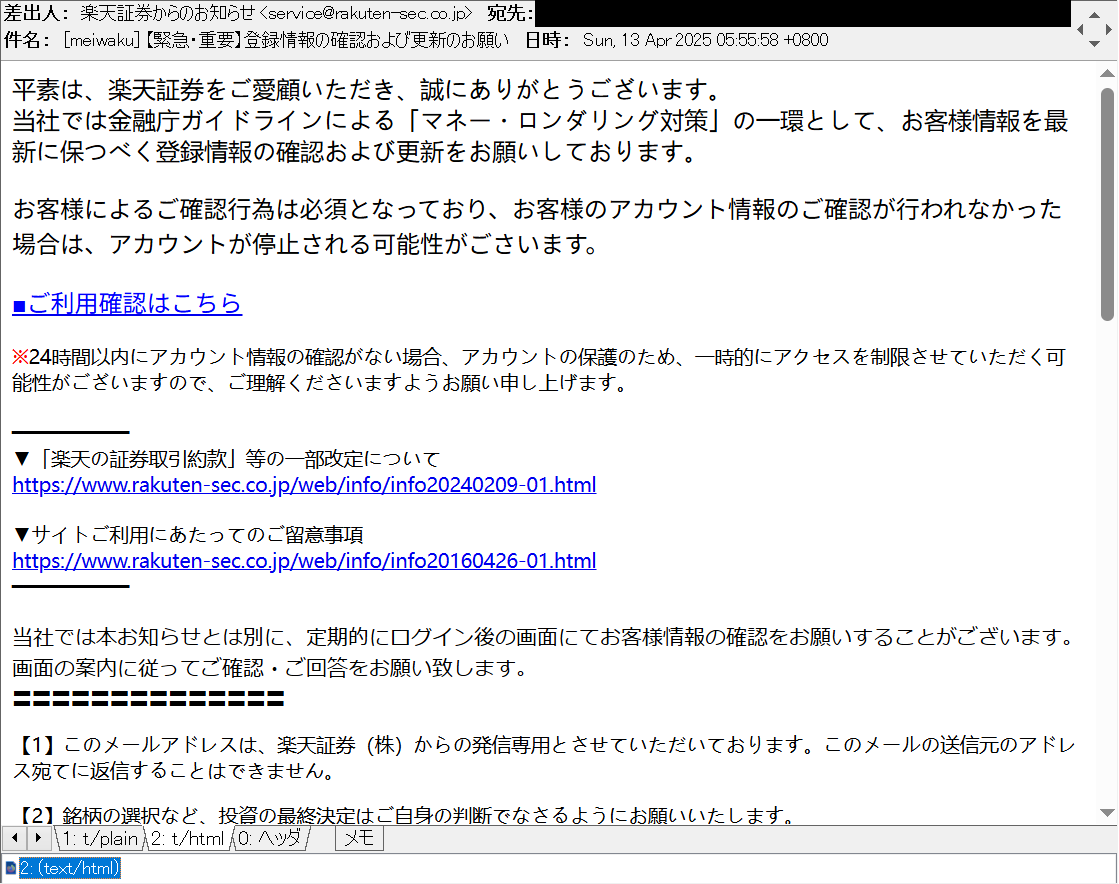This screenshot has width=1119, height=884.
Task: Click the header left arrow icon
Action: coord(1080,29)
